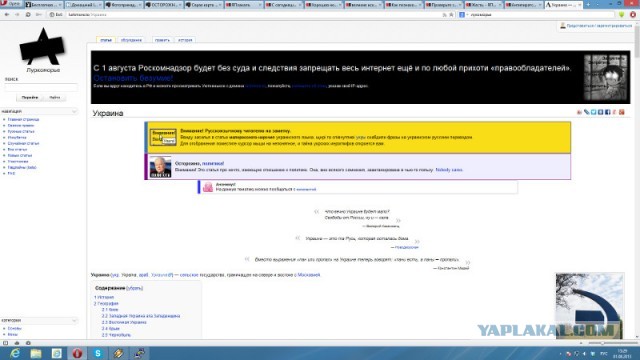Bookmark the page with the star icon

(451, 15)
